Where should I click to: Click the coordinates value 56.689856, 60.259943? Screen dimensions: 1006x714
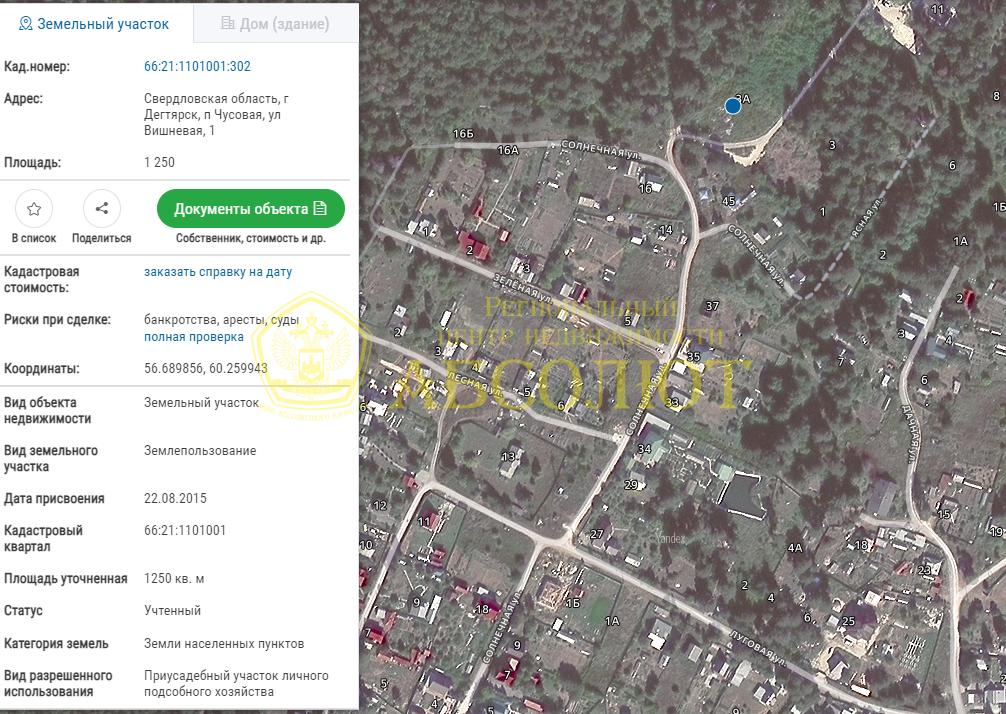[205, 369]
